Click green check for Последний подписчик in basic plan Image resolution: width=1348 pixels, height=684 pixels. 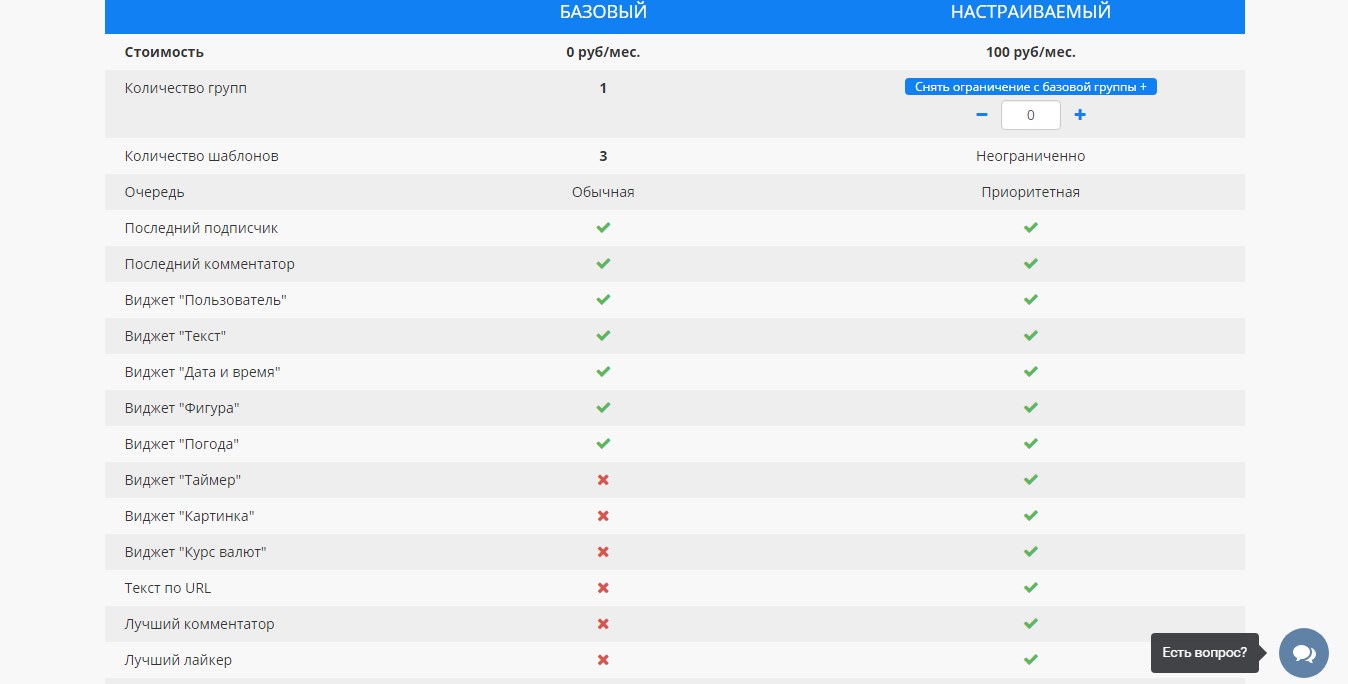(x=603, y=228)
